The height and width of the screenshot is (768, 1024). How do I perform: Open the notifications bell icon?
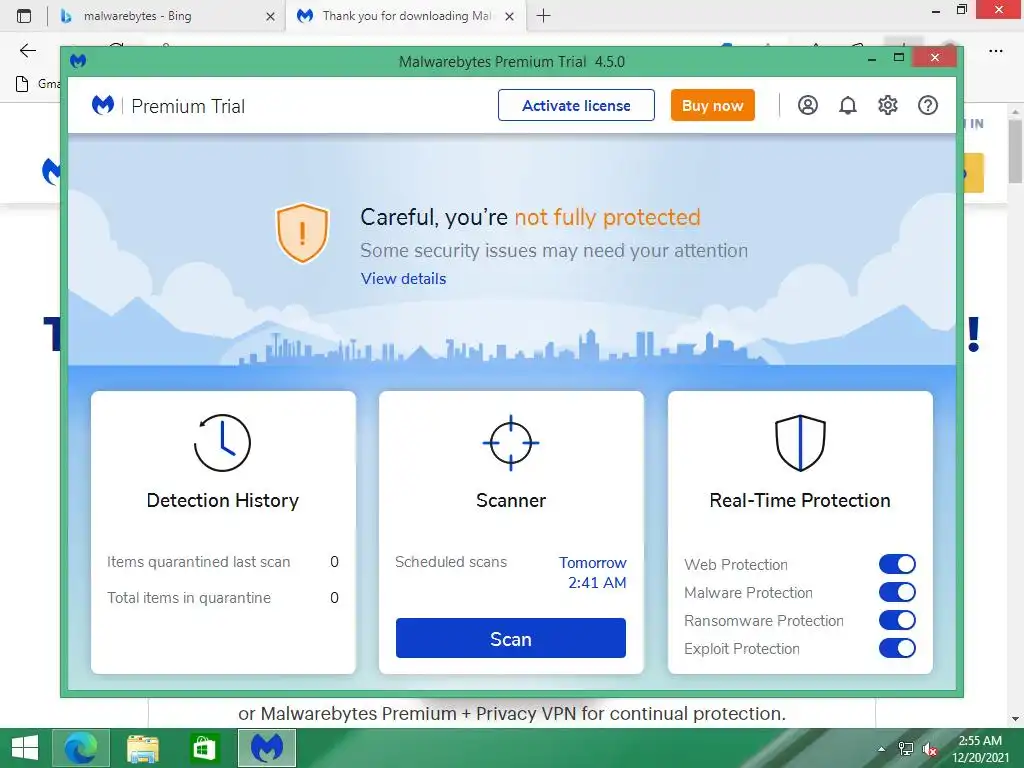pyautogui.click(x=848, y=105)
